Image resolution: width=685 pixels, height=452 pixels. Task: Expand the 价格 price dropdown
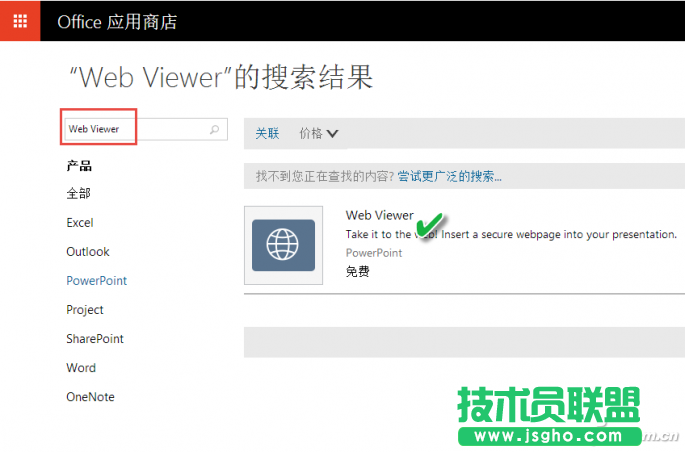[318, 133]
